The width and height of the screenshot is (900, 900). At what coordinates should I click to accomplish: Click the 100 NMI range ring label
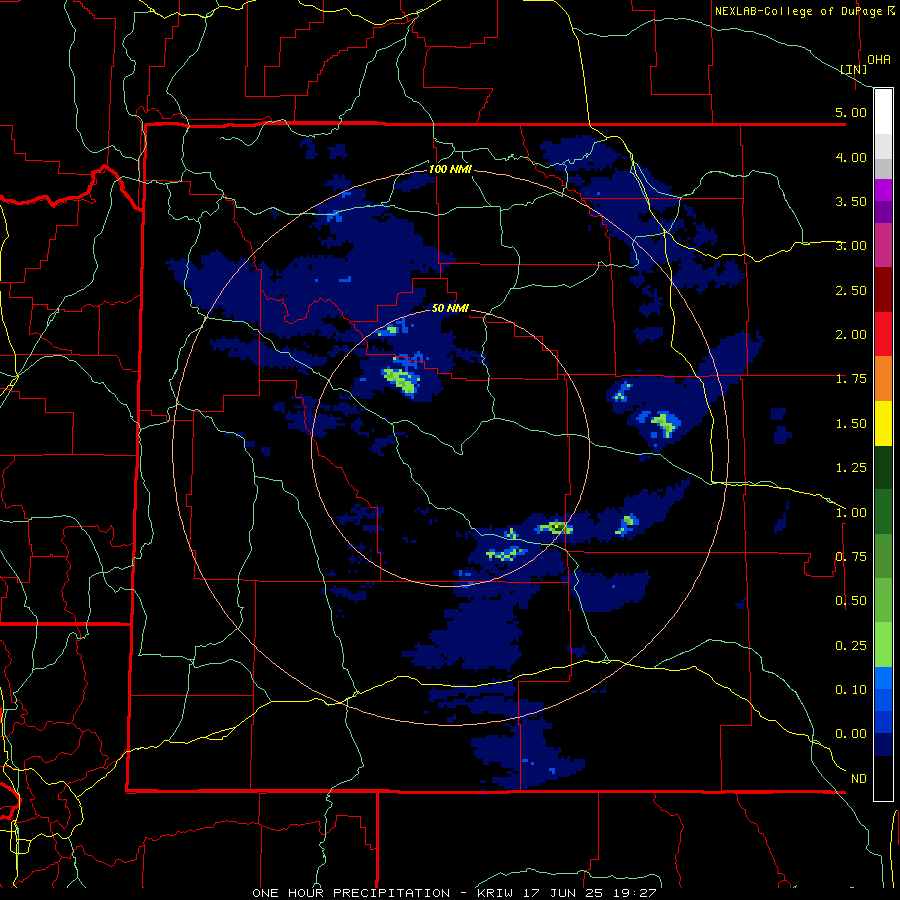coord(450,169)
